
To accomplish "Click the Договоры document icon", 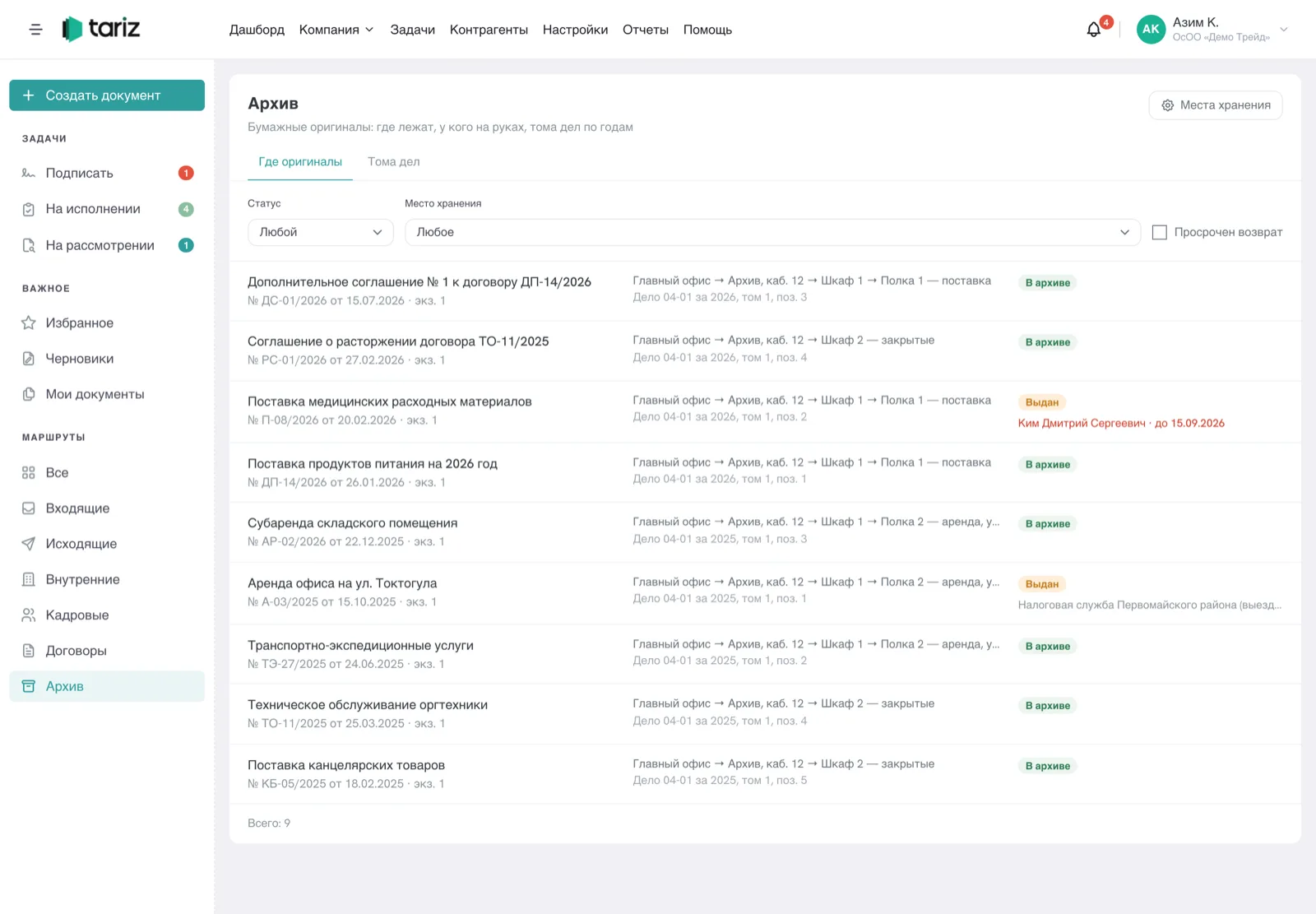I will (29, 651).
